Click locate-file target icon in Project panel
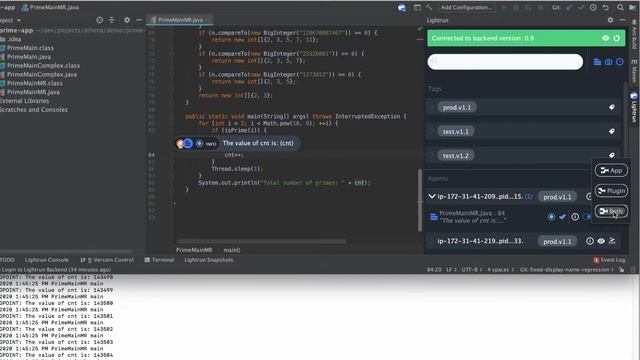640x360 pixels. (x=99, y=20)
